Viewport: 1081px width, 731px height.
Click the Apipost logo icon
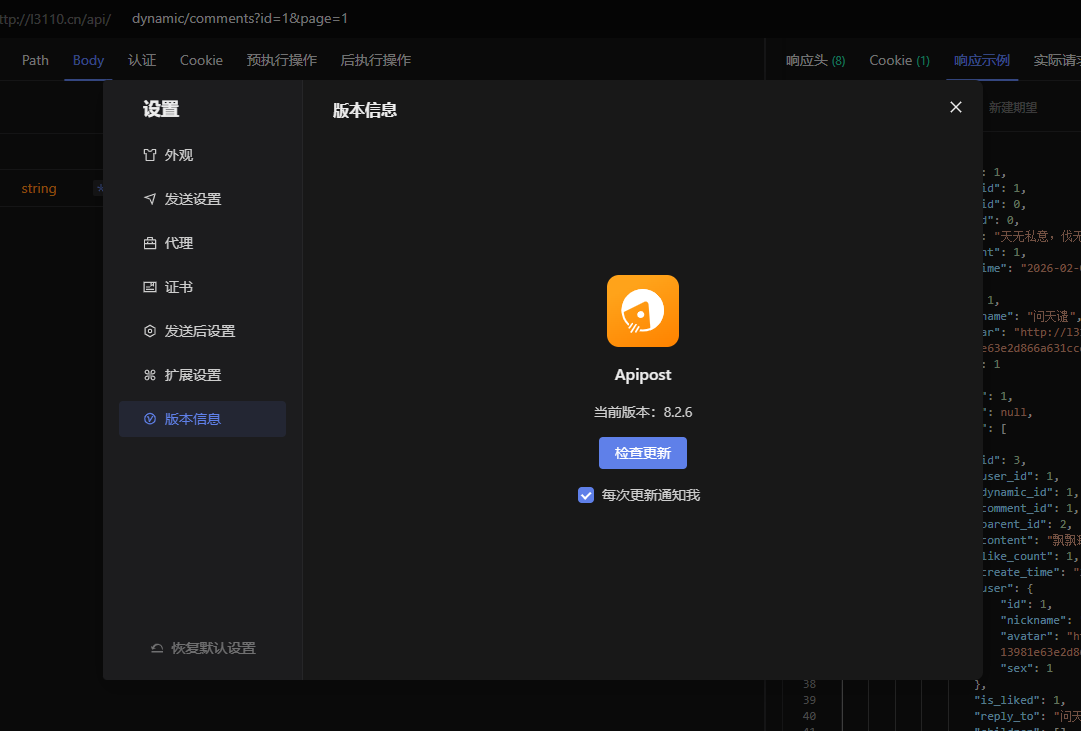(642, 311)
